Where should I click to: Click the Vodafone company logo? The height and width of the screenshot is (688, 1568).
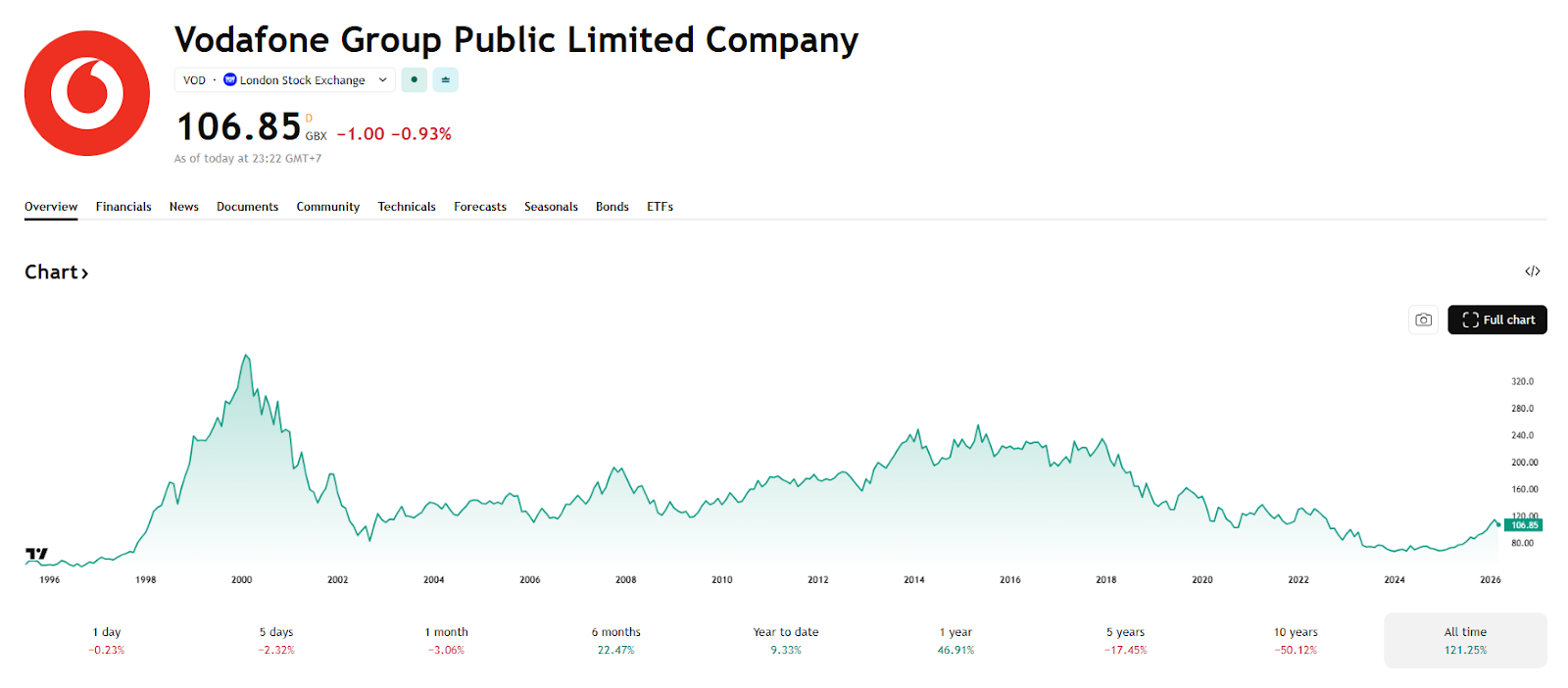pos(87,93)
